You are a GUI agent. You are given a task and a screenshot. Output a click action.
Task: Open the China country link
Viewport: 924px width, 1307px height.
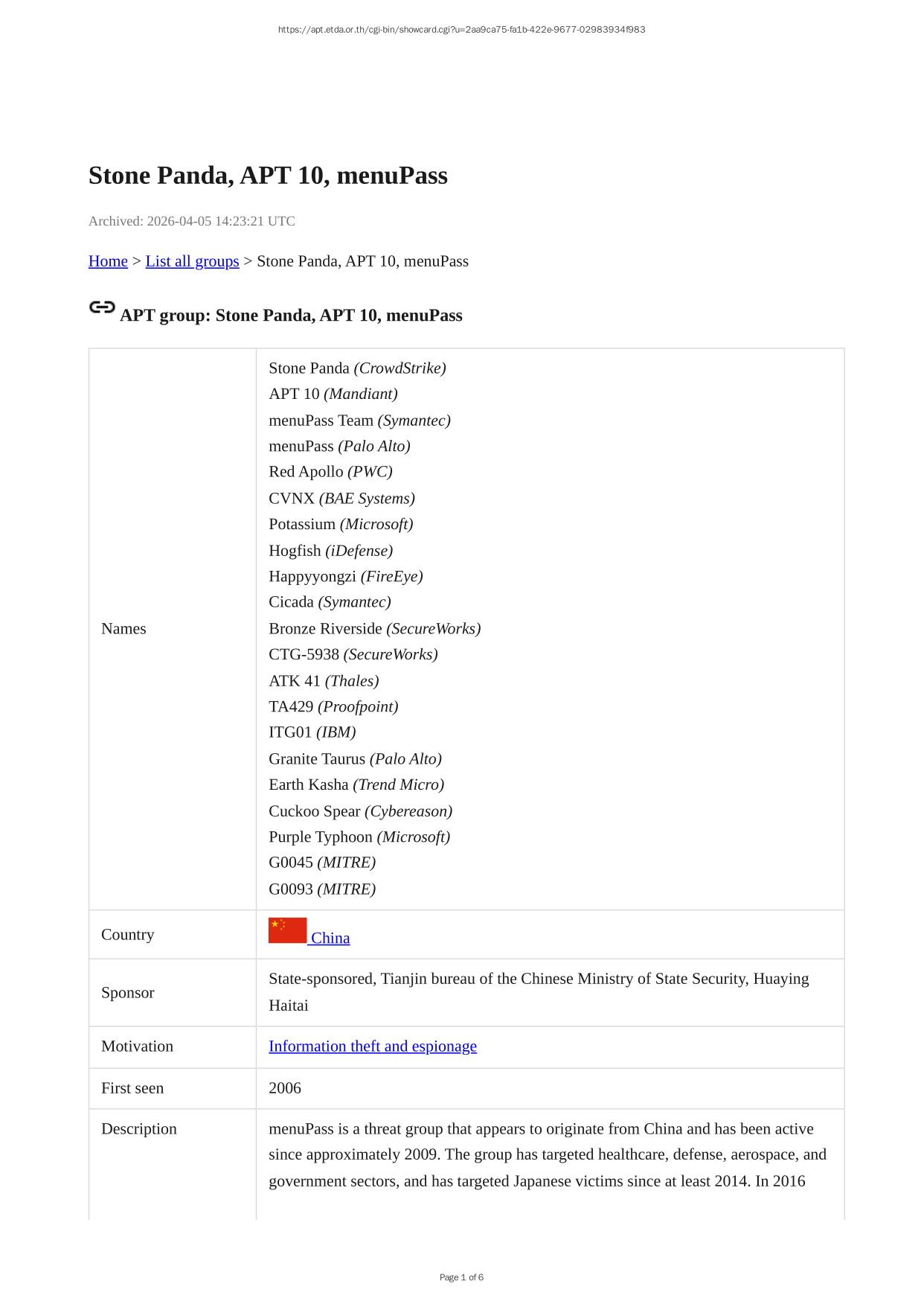pyautogui.click(x=330, y=939)
